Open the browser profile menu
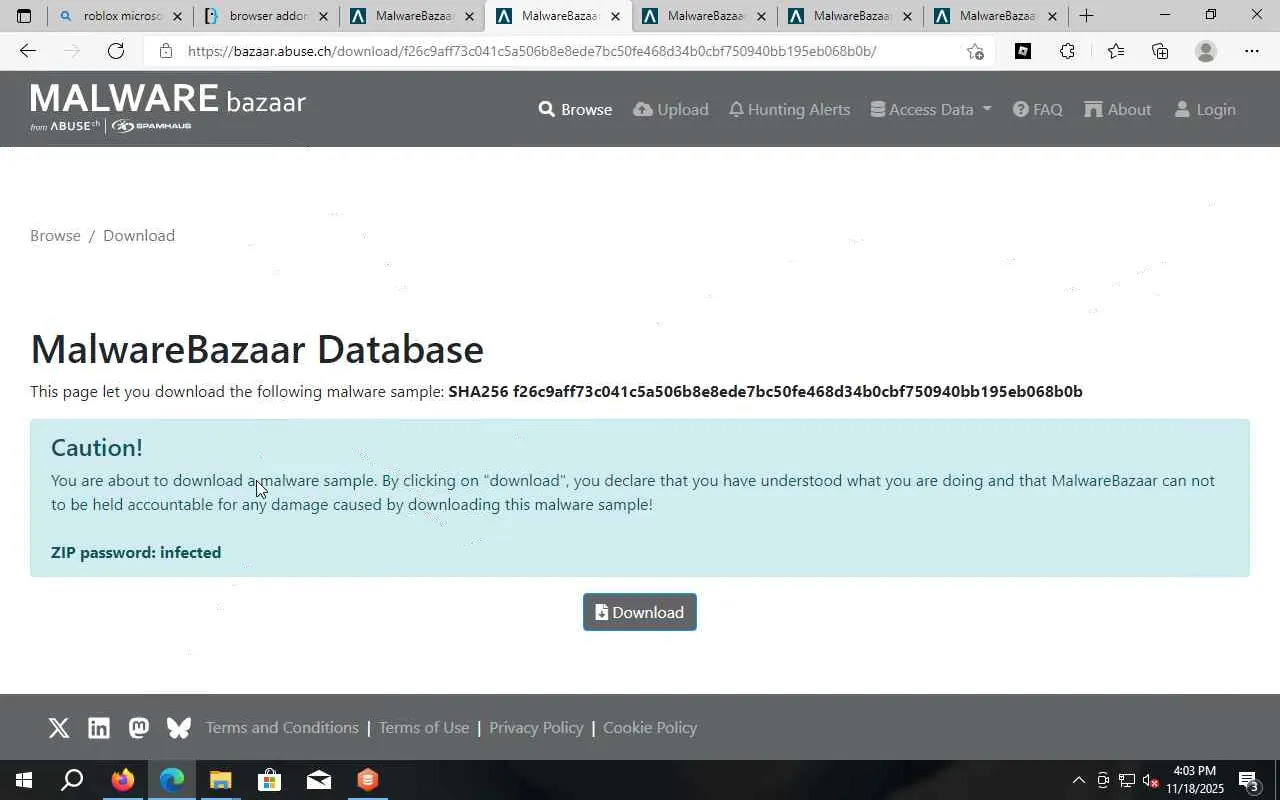Image resolution: width=1280 pixels, height=800 pixels. (x=1206, y=51)
